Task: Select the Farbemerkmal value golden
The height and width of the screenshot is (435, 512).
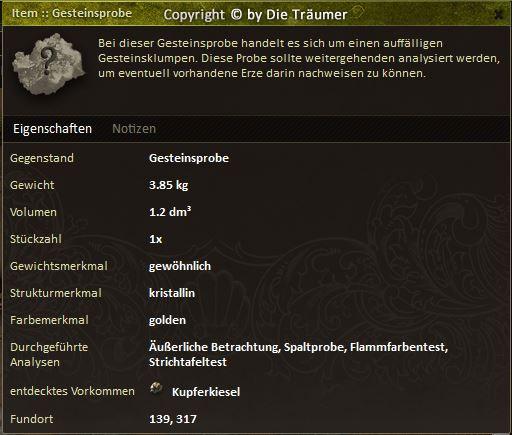Action: tap(167, 320)
